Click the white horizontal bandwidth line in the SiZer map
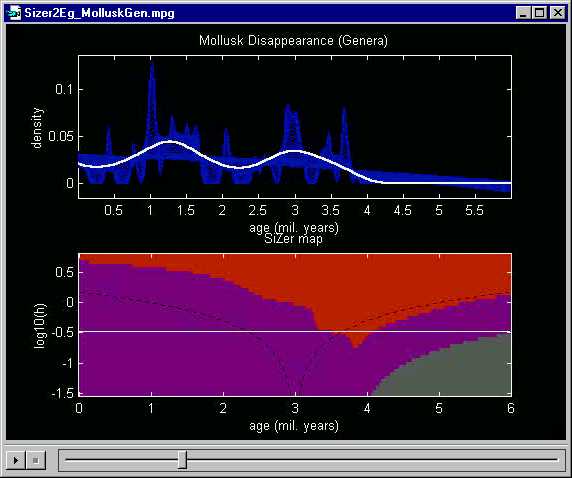This screenshot has width=572, height=478. [x=295, y=332]
